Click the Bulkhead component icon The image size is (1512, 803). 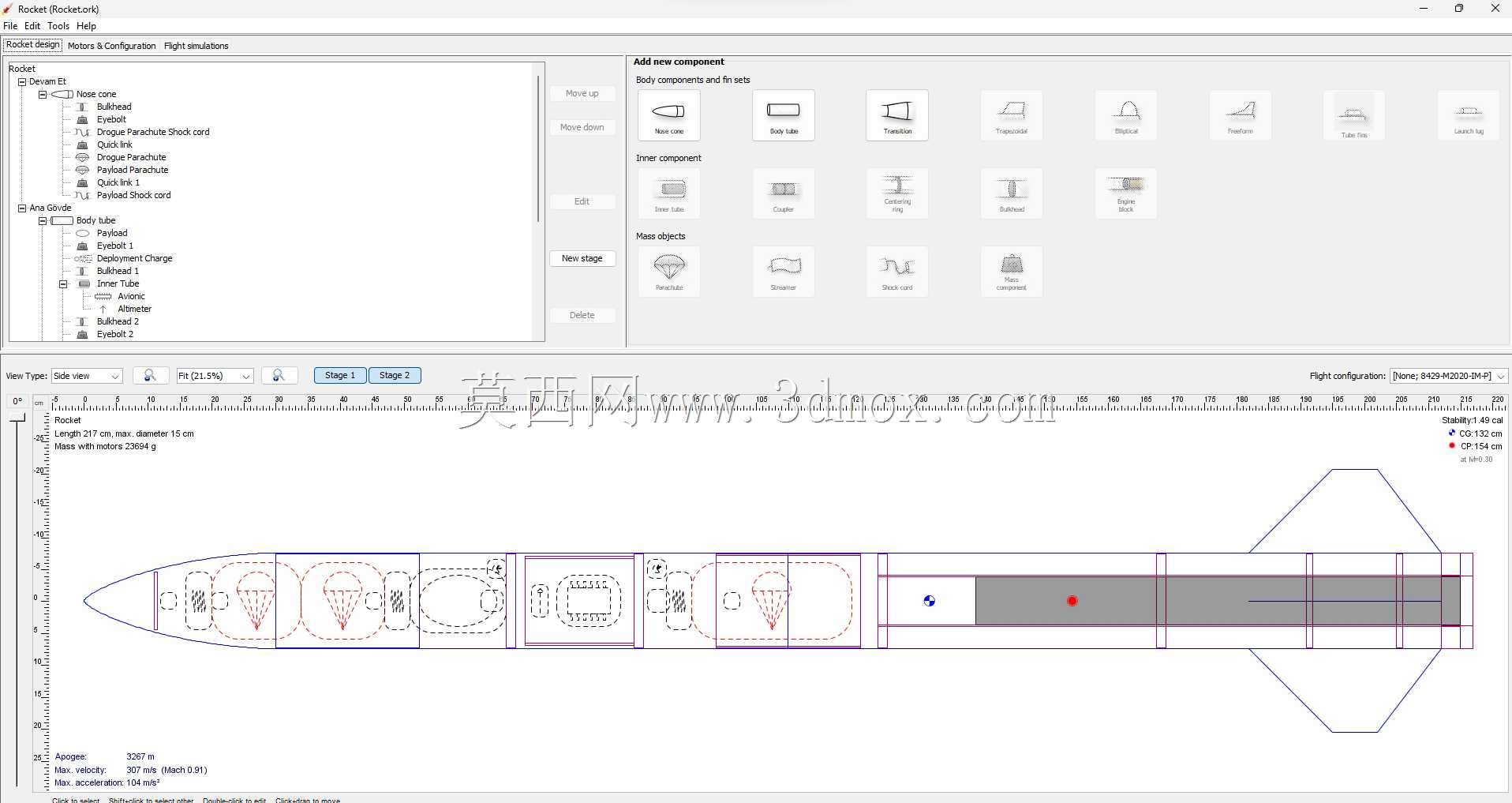(1012, 193)
